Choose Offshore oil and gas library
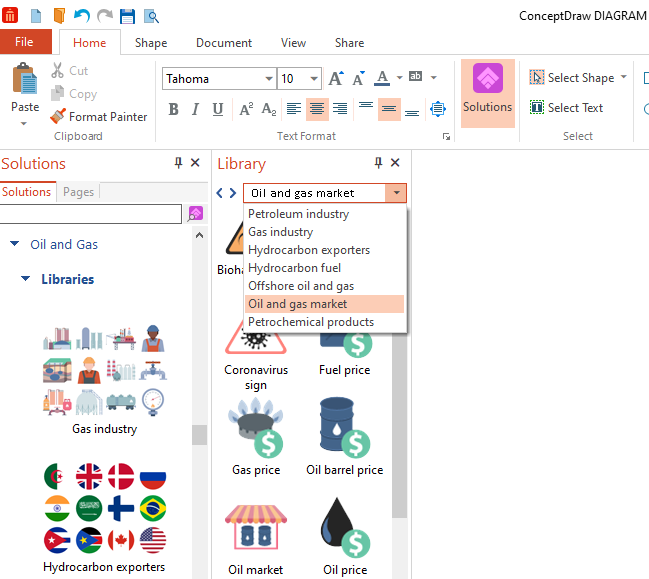The width and height of the screenshot is (649, 579). point(324,286)
